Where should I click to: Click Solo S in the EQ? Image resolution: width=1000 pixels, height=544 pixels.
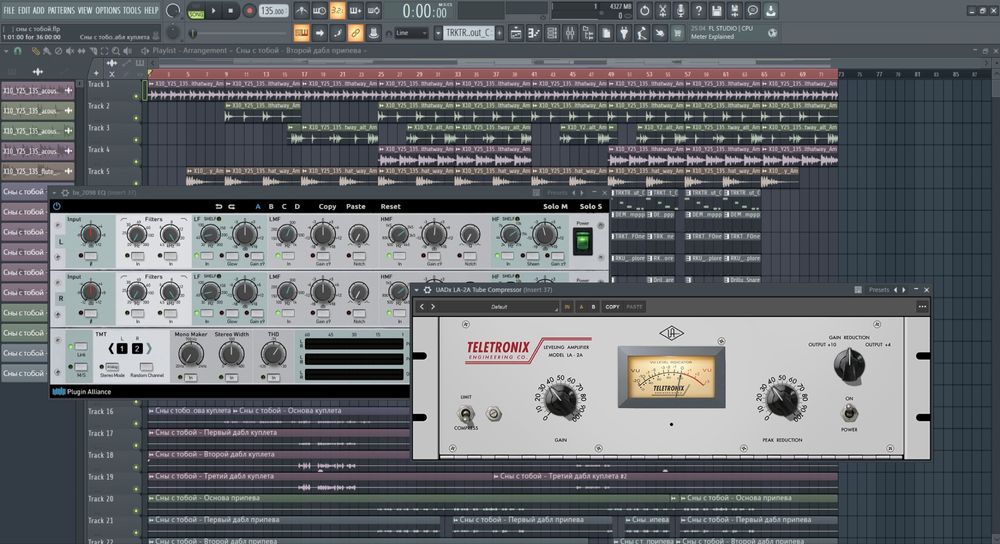coord(591,207)
